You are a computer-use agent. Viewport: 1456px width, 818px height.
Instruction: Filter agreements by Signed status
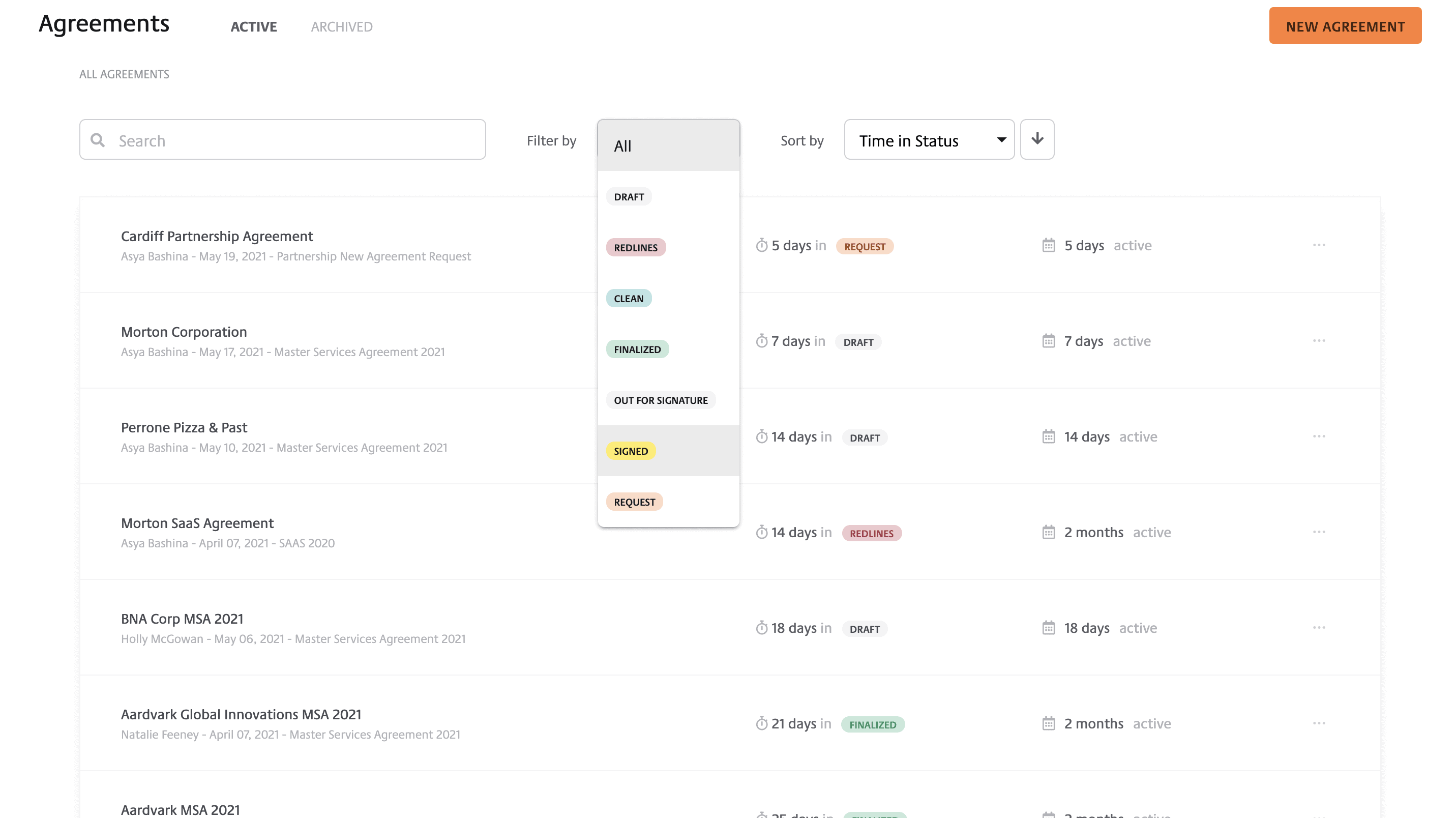pos(668,451)
